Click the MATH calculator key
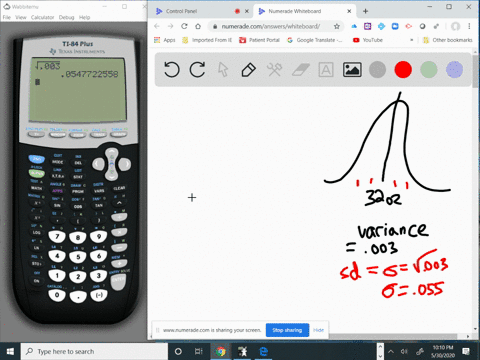Viewport: 480px width, 360px height. coord(37,188)
